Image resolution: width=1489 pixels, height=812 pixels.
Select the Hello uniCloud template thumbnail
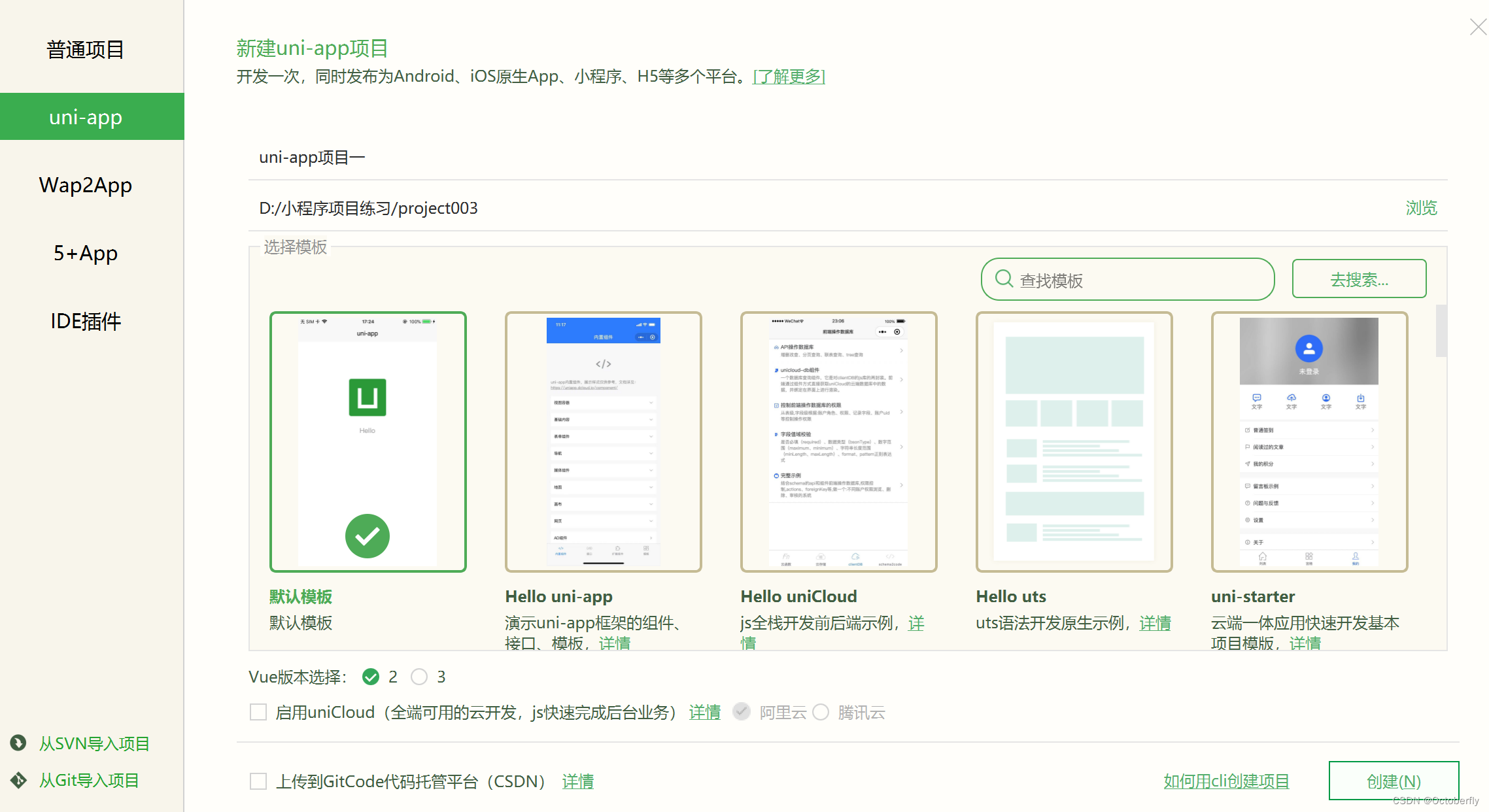[x=838, y=442]
